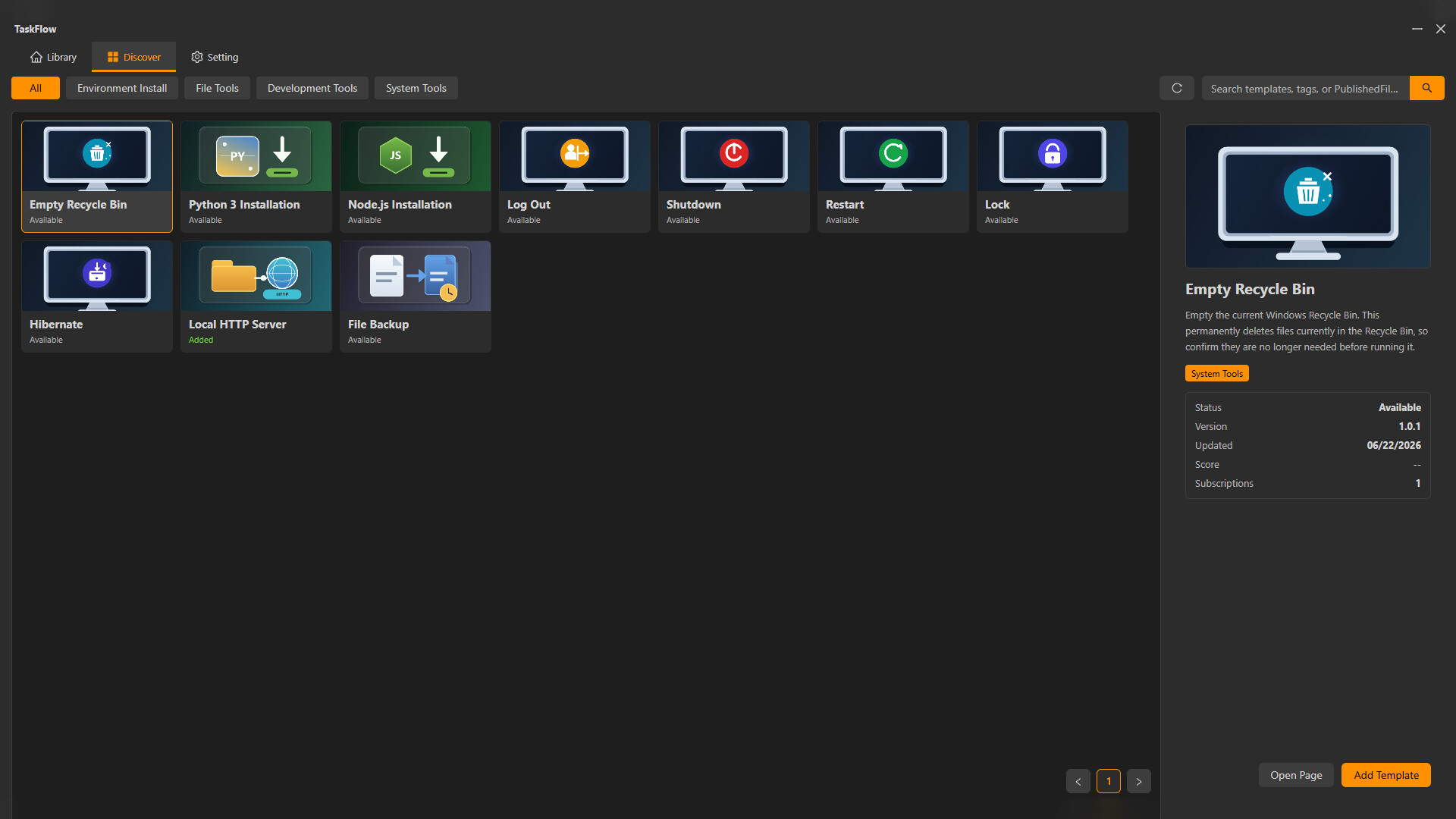Click the Node.js Installation title
This screenshot has height=819, width=1456.
(400, 205)
